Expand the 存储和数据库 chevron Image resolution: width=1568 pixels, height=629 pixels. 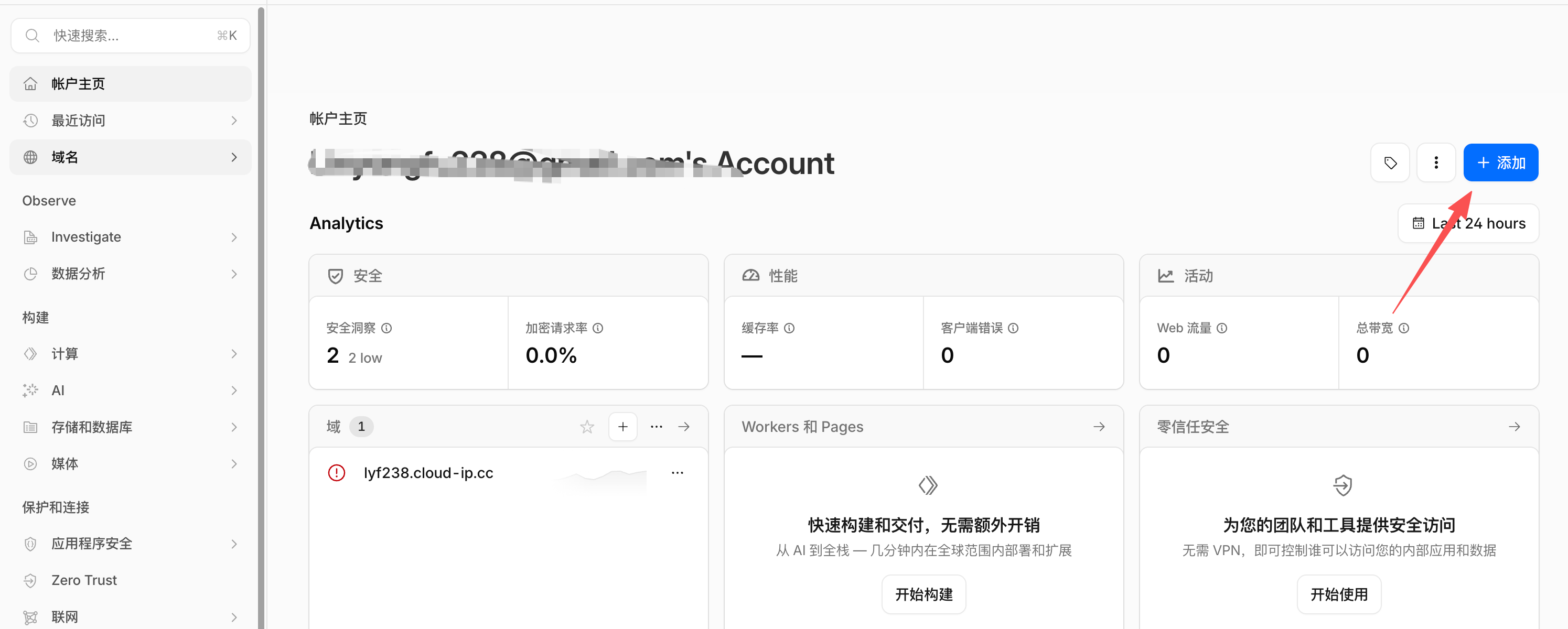(x=234, y=427)
